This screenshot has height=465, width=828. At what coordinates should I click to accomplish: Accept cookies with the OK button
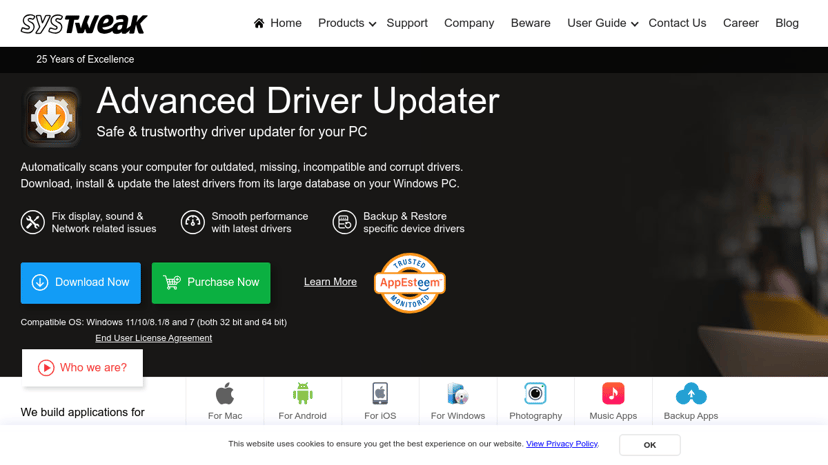point(650,445)
